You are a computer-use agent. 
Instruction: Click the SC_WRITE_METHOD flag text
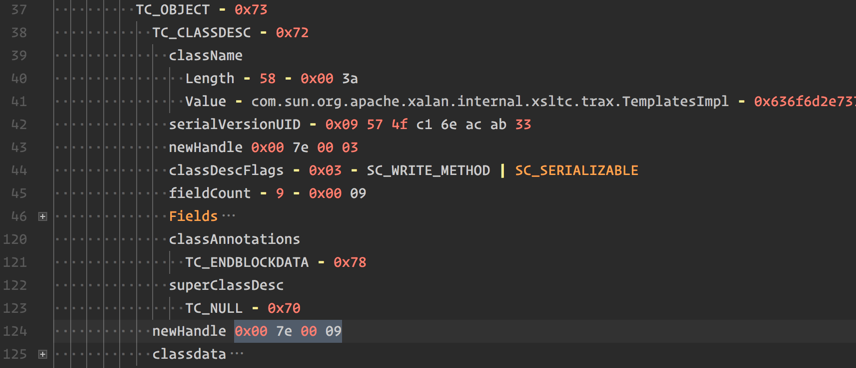(428, 170)
